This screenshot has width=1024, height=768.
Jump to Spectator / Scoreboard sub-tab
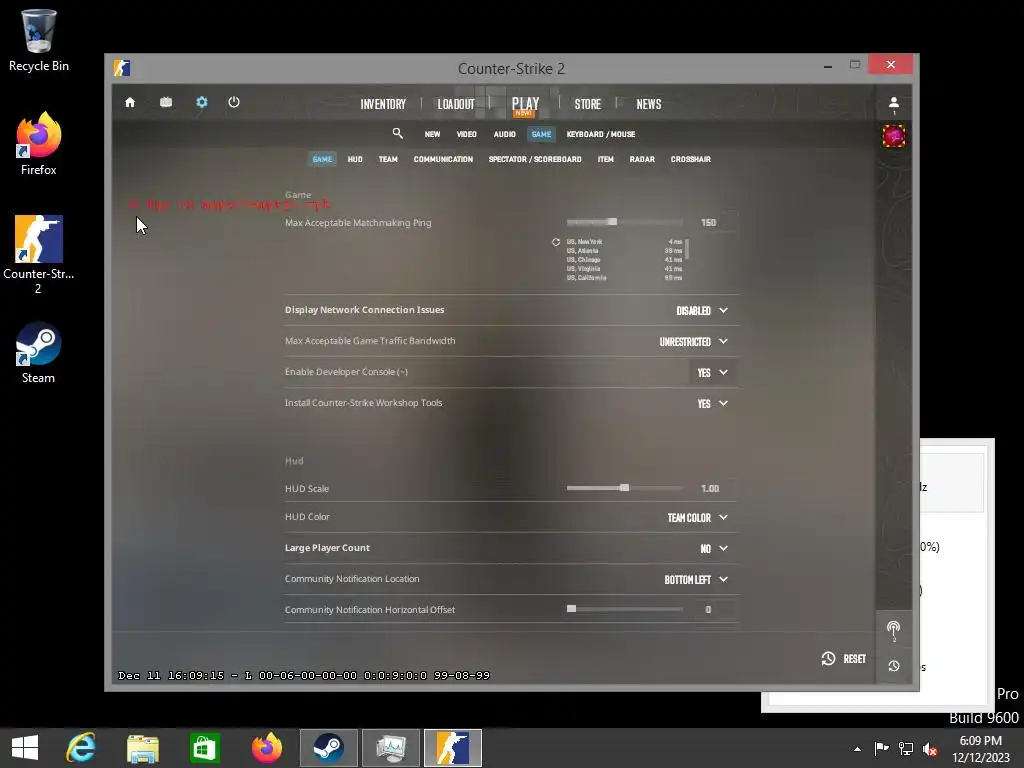[535, 159]
